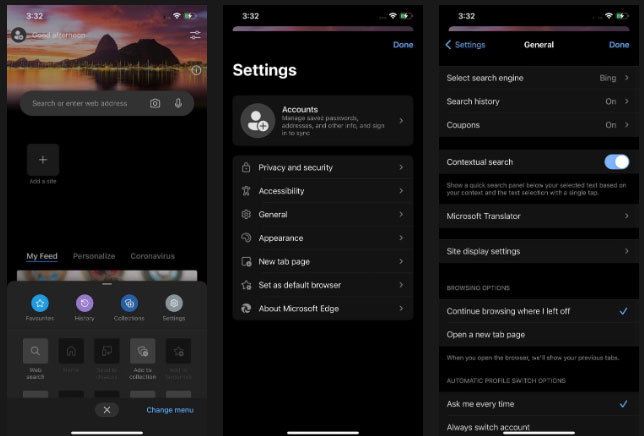This screenshot has height=436, width=644.
Task: Close the bottom menu with the X
Action: [107, 410]
